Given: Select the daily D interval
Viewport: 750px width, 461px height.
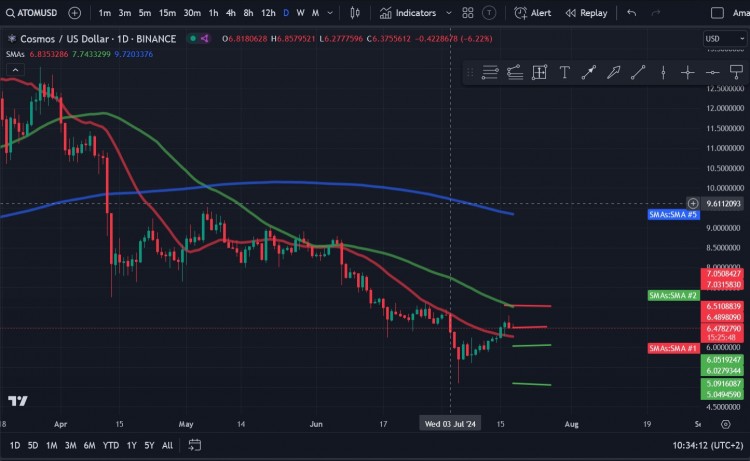Looking at the screenshot, I should click(x=286, y=13).
